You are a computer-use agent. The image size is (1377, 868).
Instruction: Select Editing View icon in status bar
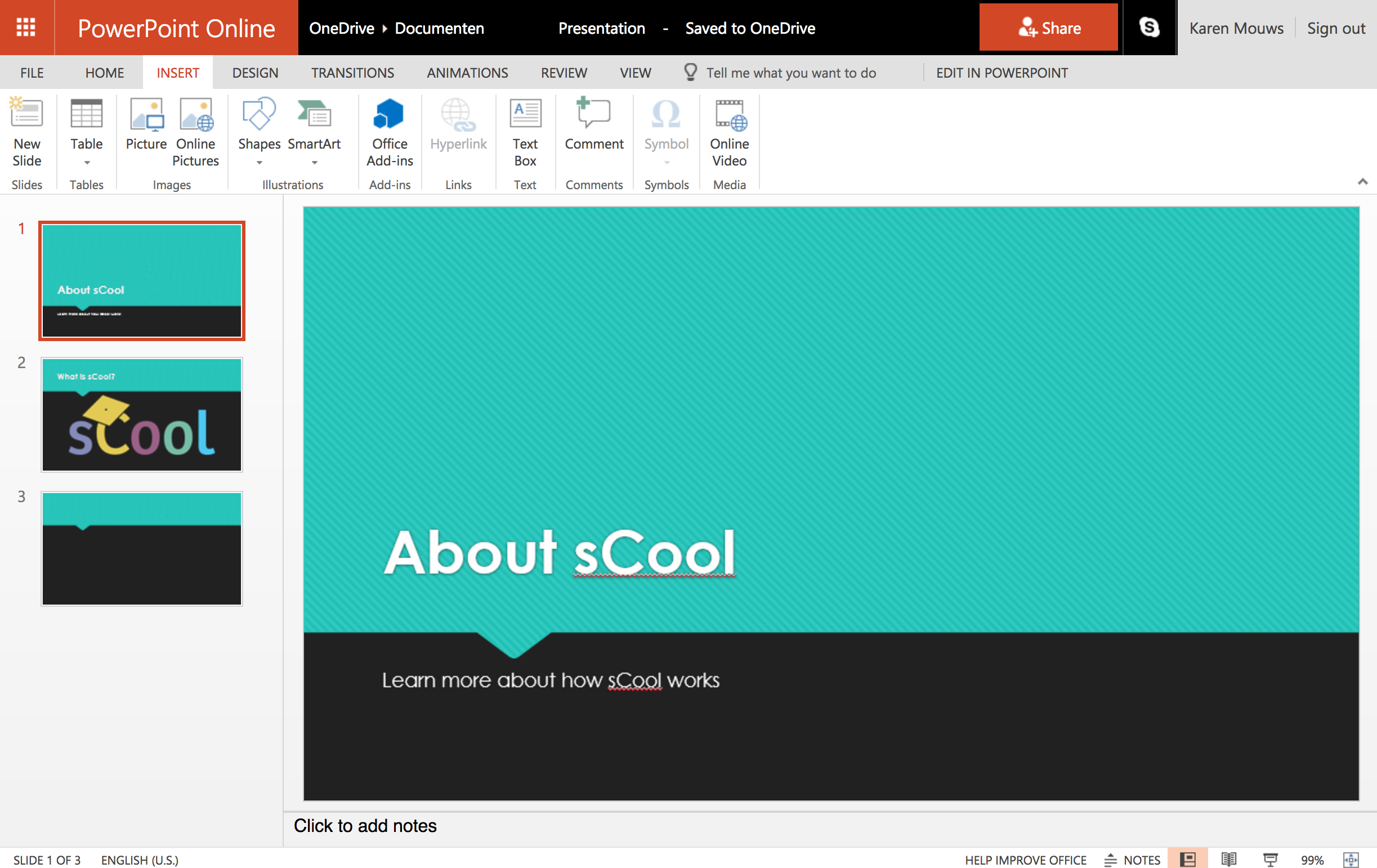(x=1188, y=859)
